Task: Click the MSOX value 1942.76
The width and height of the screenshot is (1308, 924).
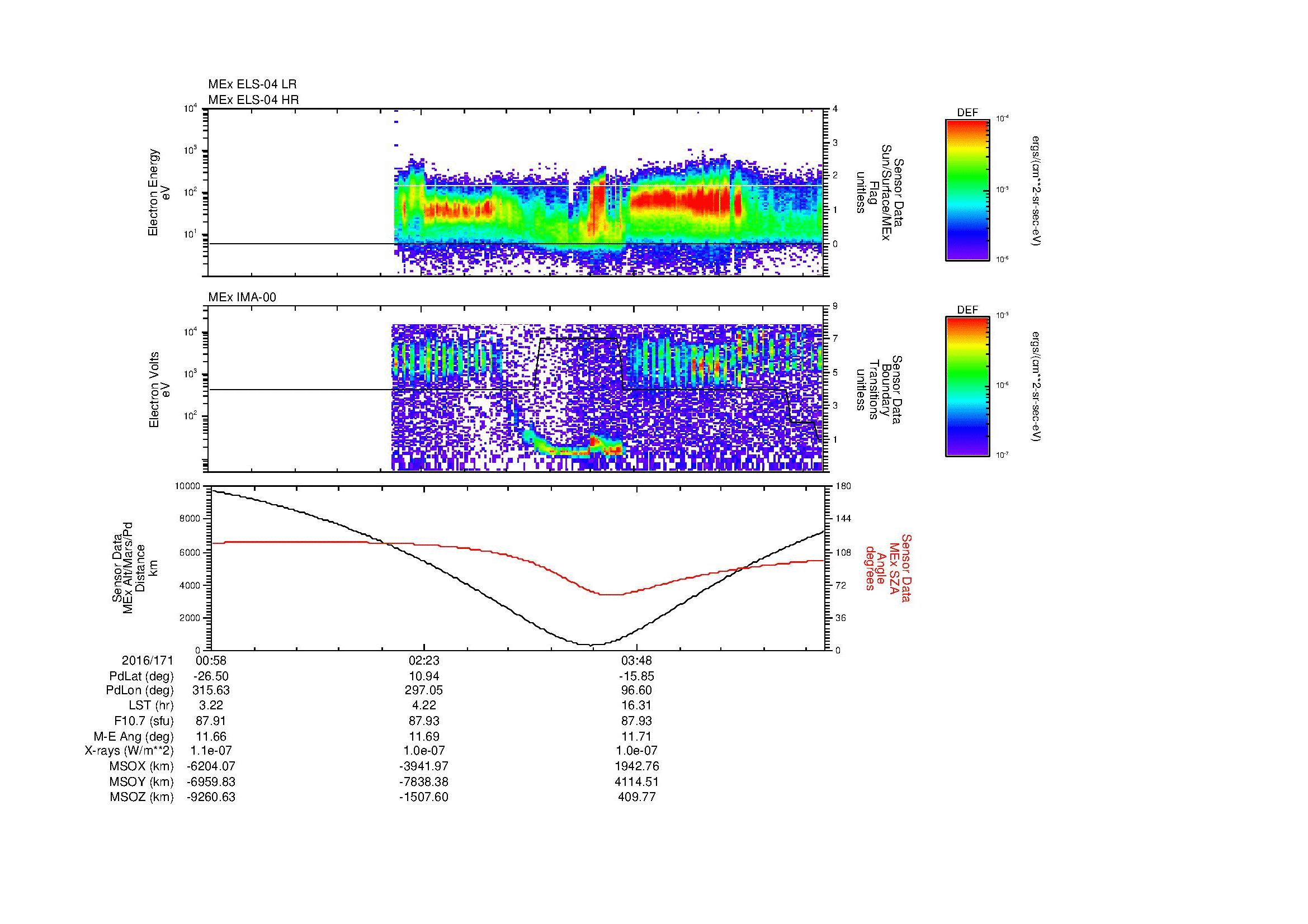Action: 636,766
